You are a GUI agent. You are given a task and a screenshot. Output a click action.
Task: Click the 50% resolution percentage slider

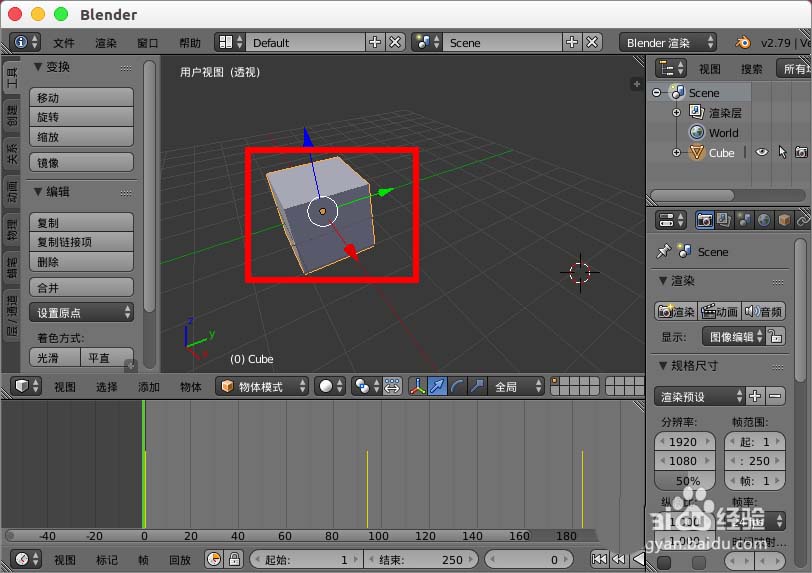pyautogui.click(x=685, y=481)
